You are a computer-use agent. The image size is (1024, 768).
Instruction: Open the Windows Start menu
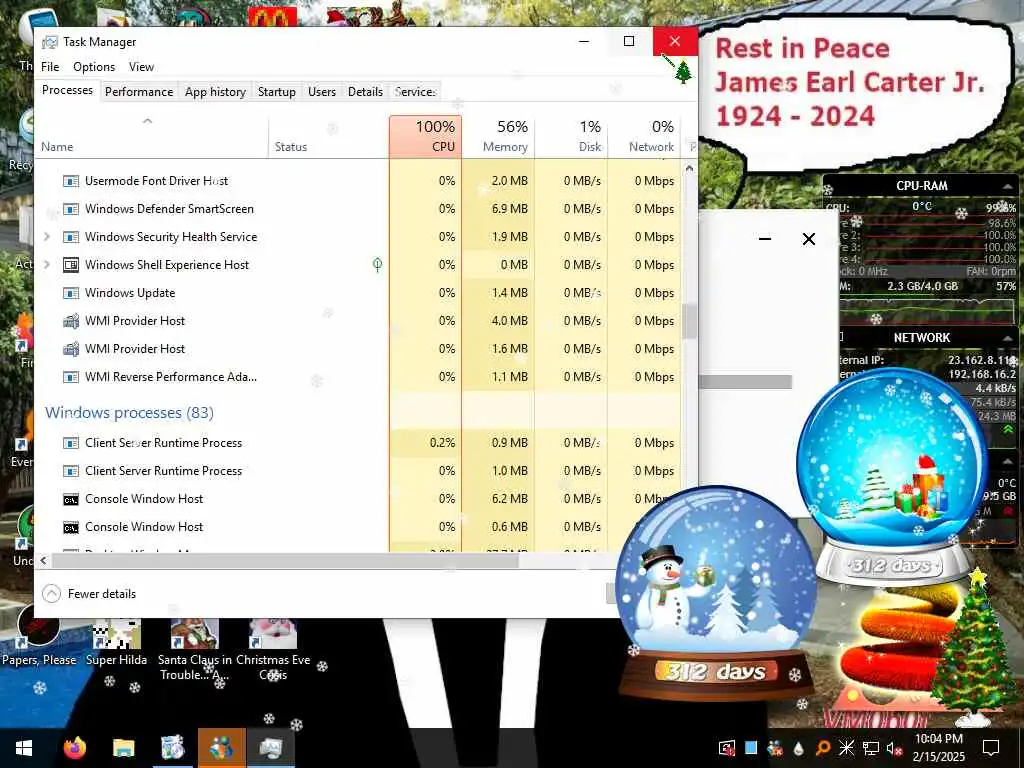pyautogui.click(x=24, y=748)
